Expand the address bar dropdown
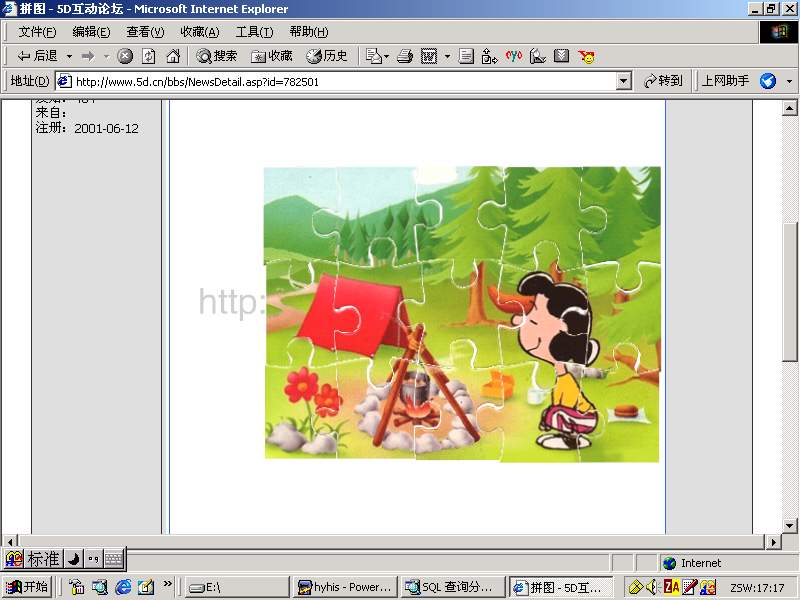Image resolution: width=800 pixels, height=600 pixels. pos(623,81)
